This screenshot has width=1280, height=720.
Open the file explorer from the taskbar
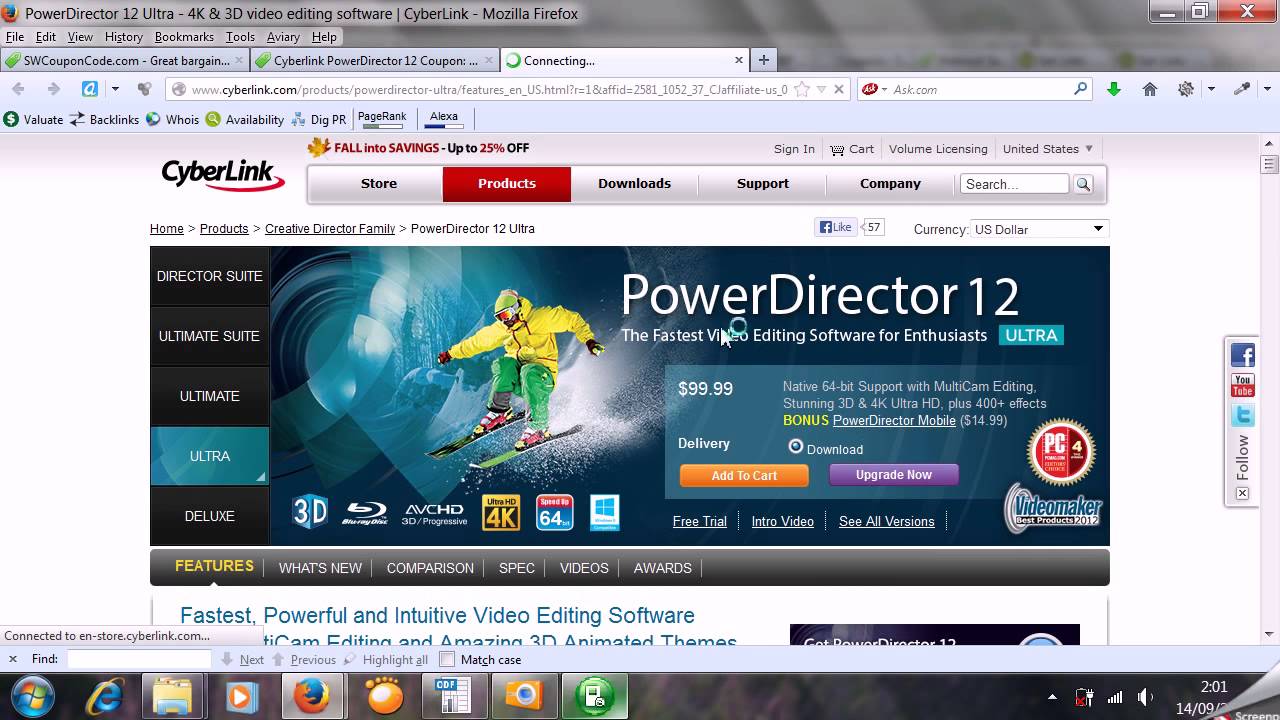click(173, 696)
